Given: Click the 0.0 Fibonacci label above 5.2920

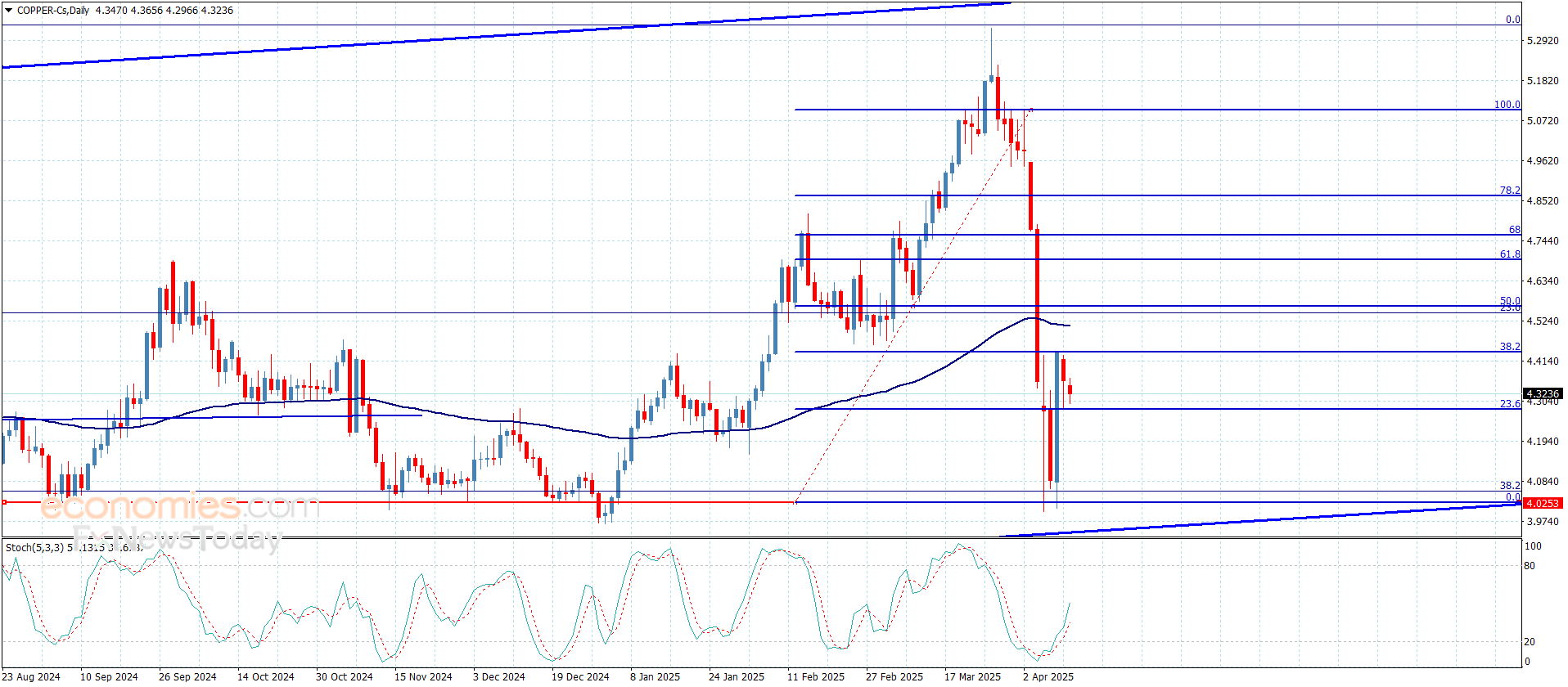Looking at the screenshot, I should click(x=1513, y=20).
